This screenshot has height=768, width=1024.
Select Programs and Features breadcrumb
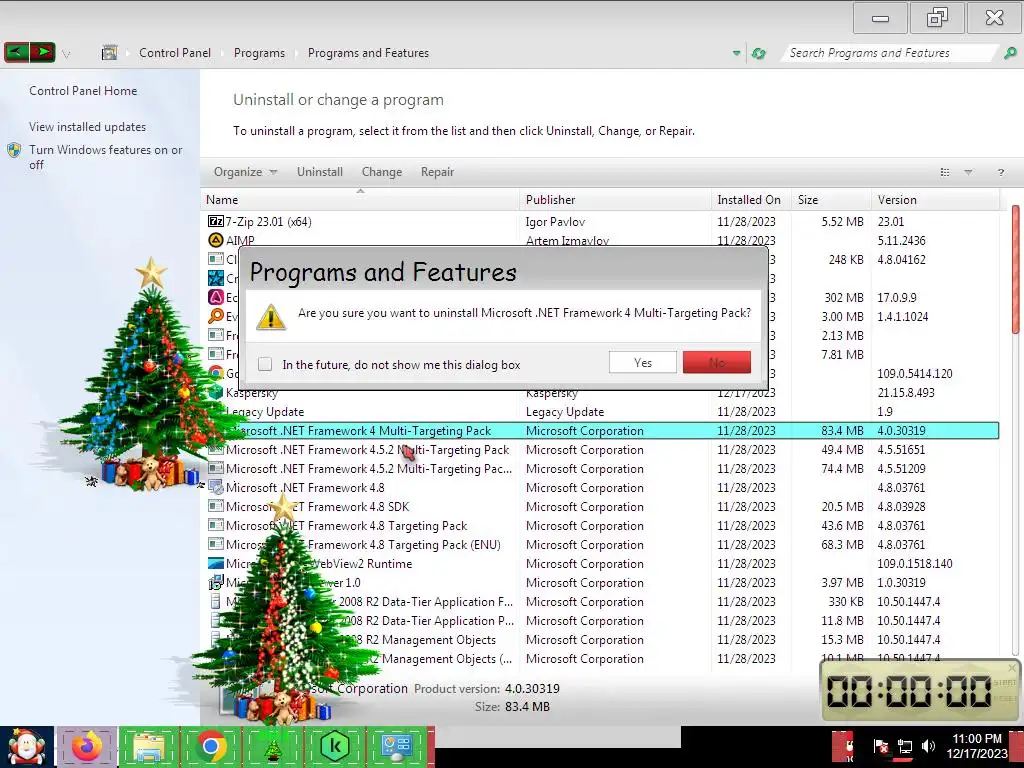pos(368,53)
